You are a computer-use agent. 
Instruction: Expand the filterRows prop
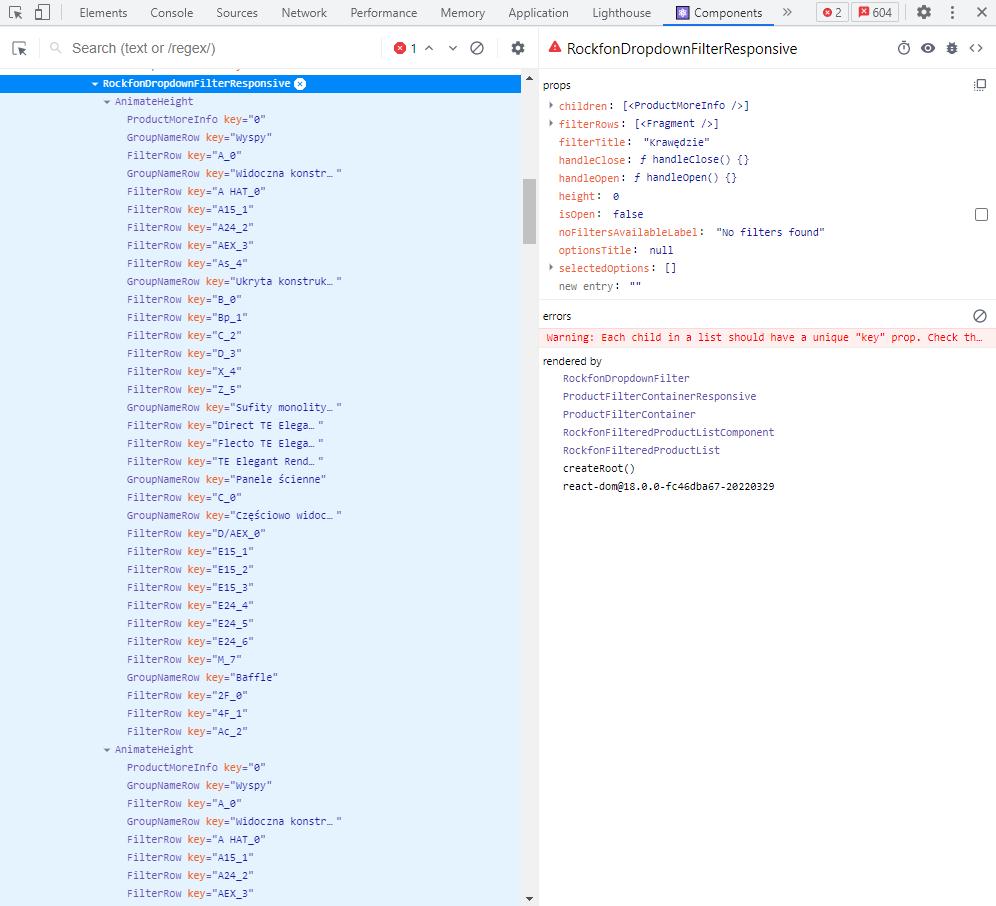(551, 123)
